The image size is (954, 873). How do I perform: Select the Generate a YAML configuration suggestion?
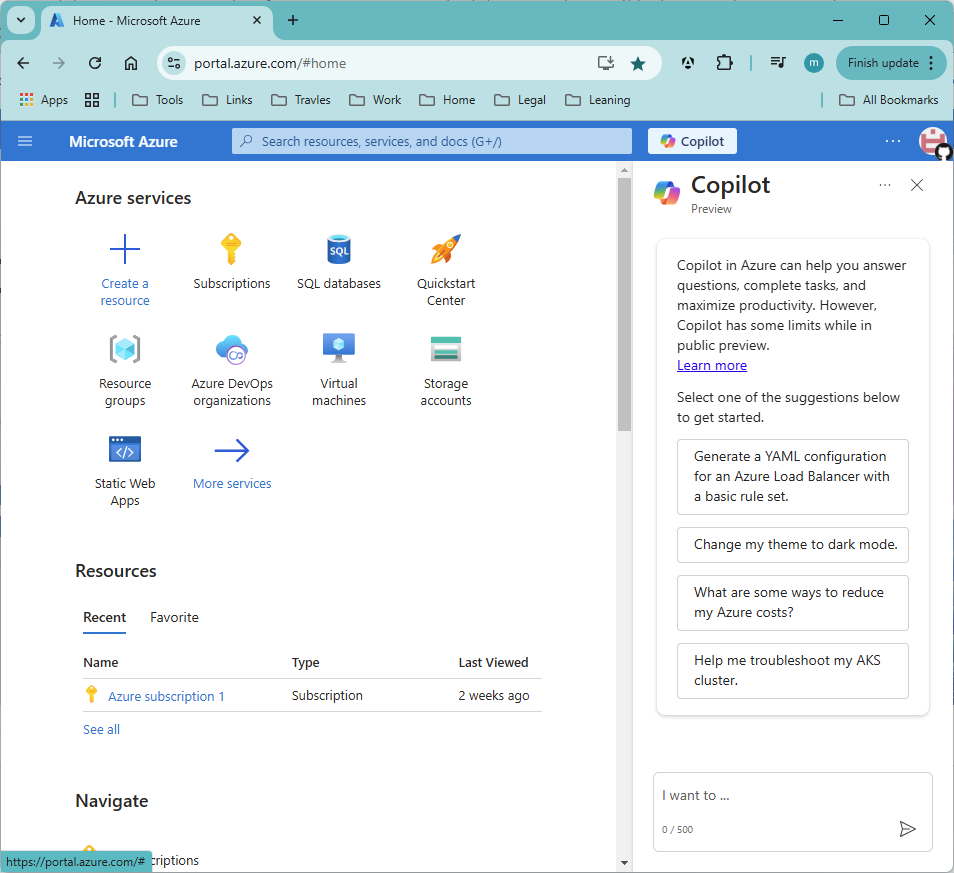coord(793,476)
